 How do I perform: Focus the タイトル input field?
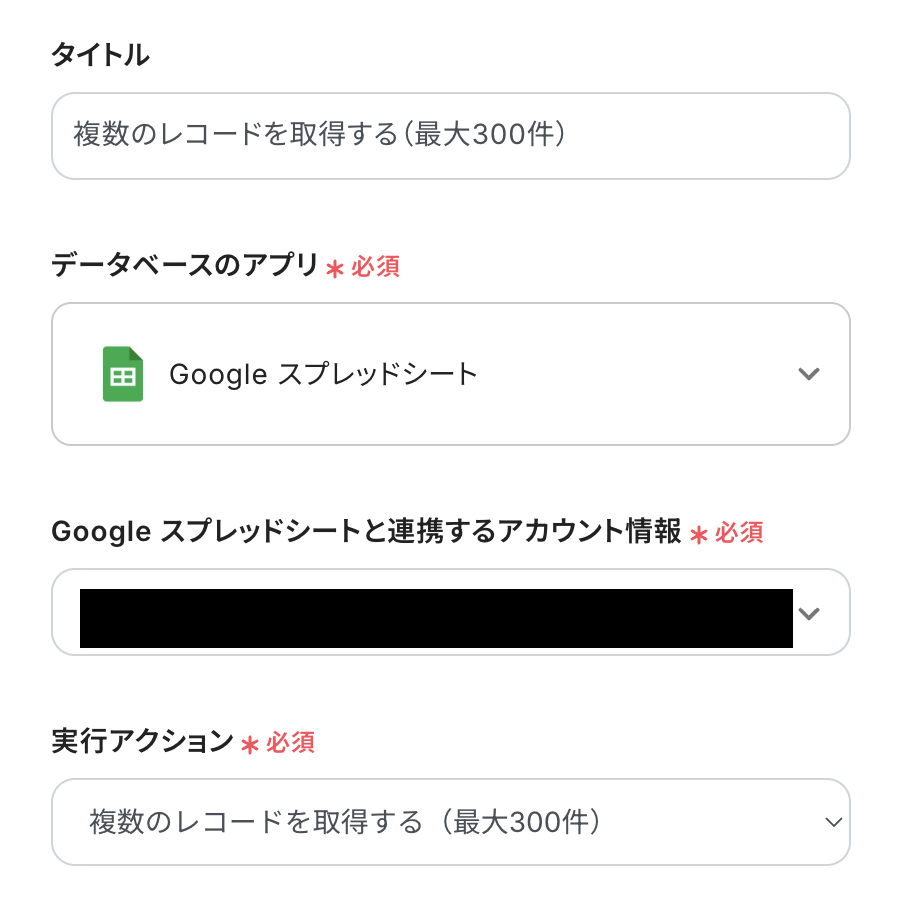click(x=450, y=136)
